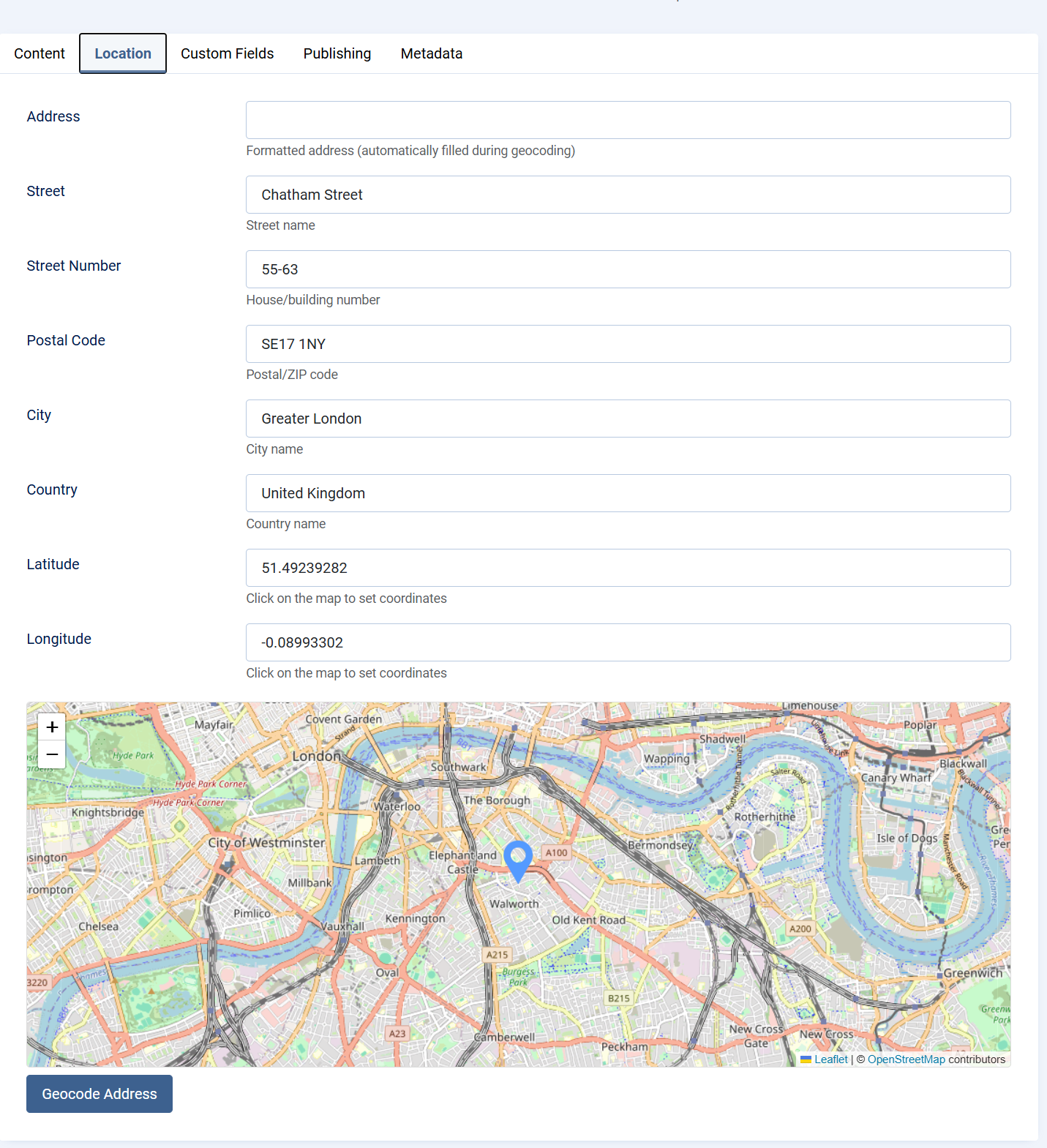Focus the Longitude coordinate field
Screen dimensions: 1047x1148
coord(628,642)
